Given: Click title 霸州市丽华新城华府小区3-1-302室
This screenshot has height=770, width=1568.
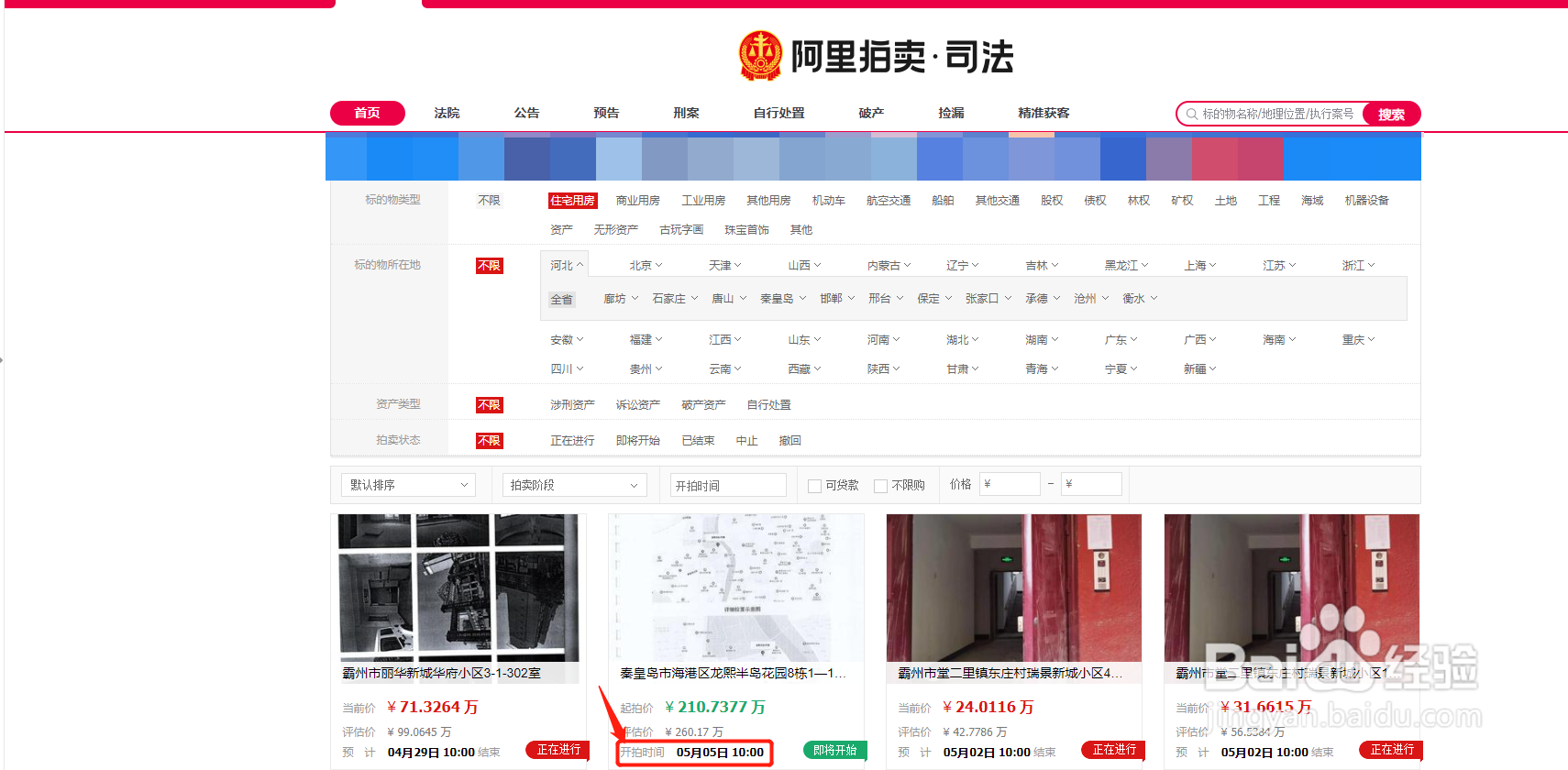Looking at the screenshot, I should [x=441, y=673].
